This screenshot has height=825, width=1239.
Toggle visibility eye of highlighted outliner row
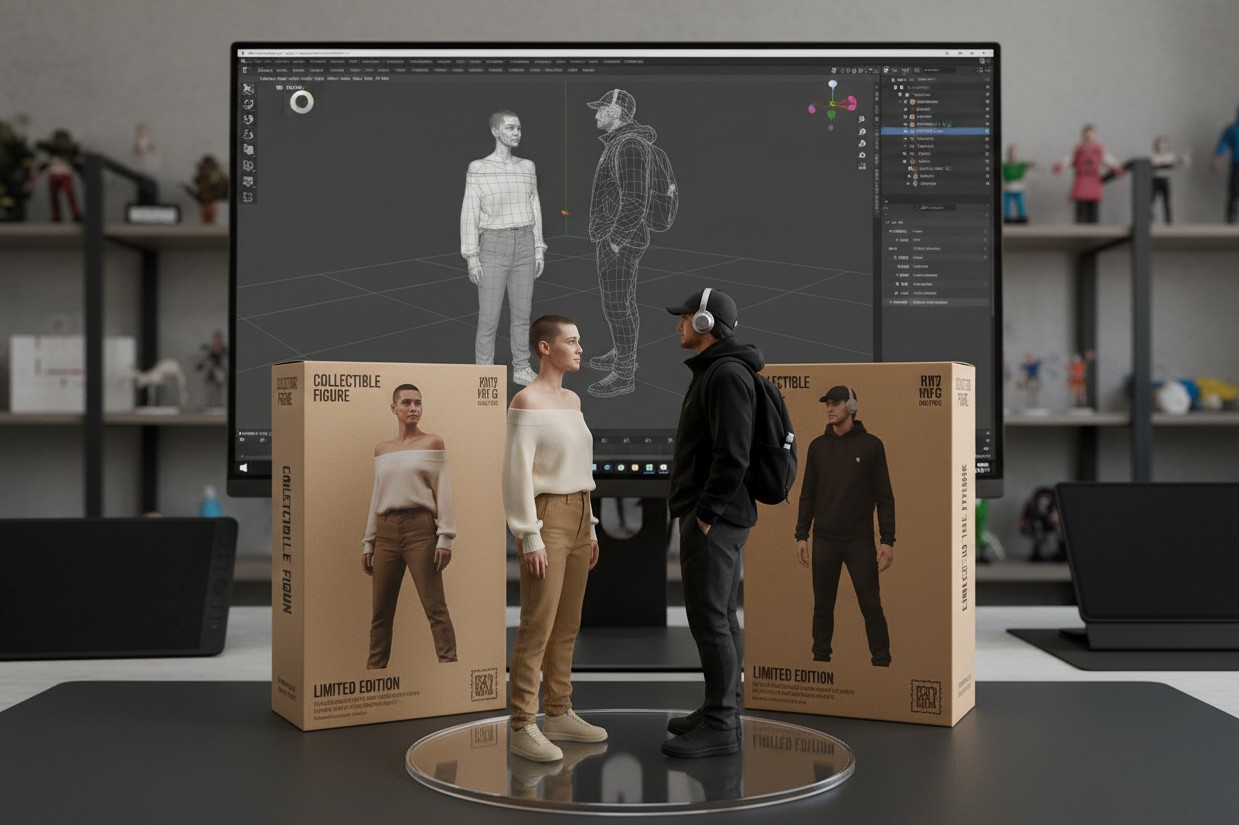pos(986,131)
